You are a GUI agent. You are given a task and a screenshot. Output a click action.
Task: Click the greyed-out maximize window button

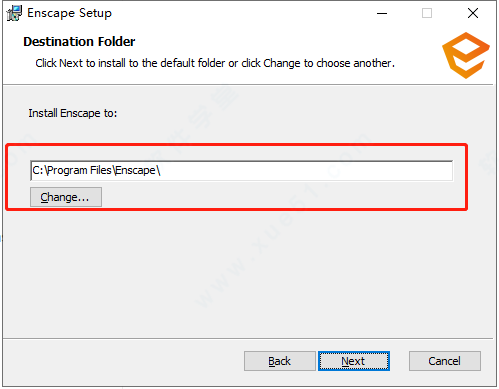coord(427,13)
